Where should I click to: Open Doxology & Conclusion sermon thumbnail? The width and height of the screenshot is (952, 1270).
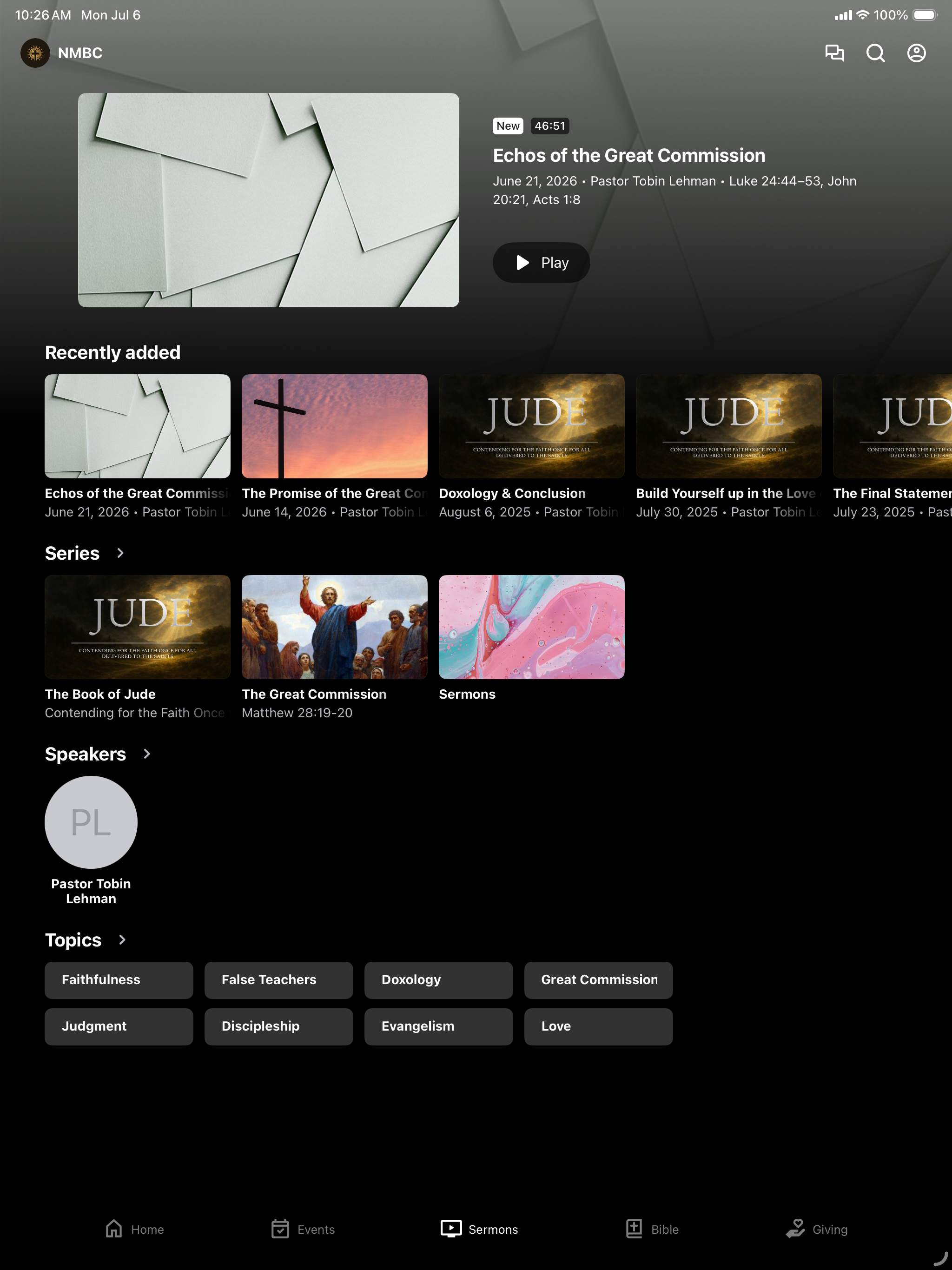click(531, 426)
